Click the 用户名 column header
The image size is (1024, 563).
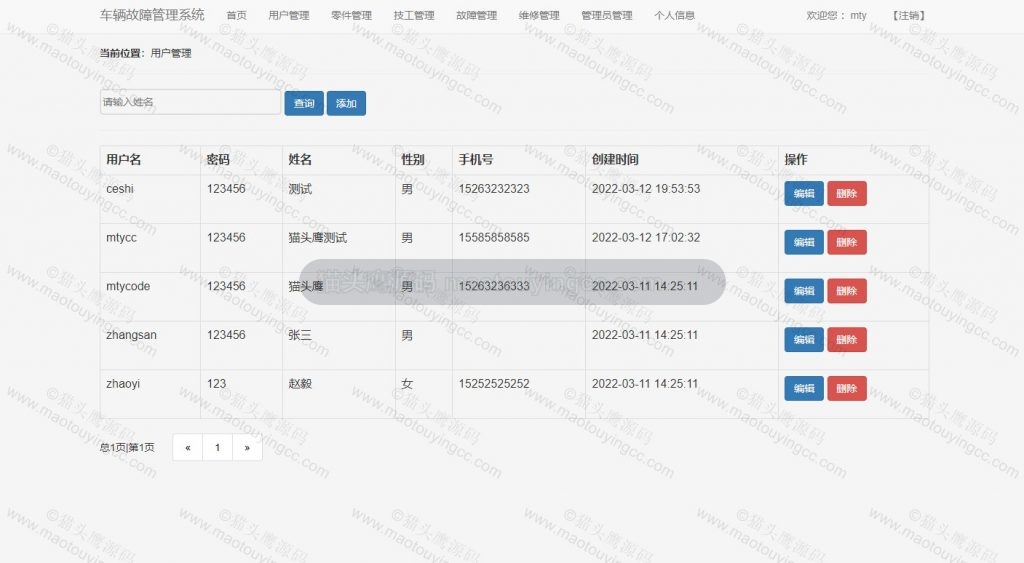pos(123,159)
